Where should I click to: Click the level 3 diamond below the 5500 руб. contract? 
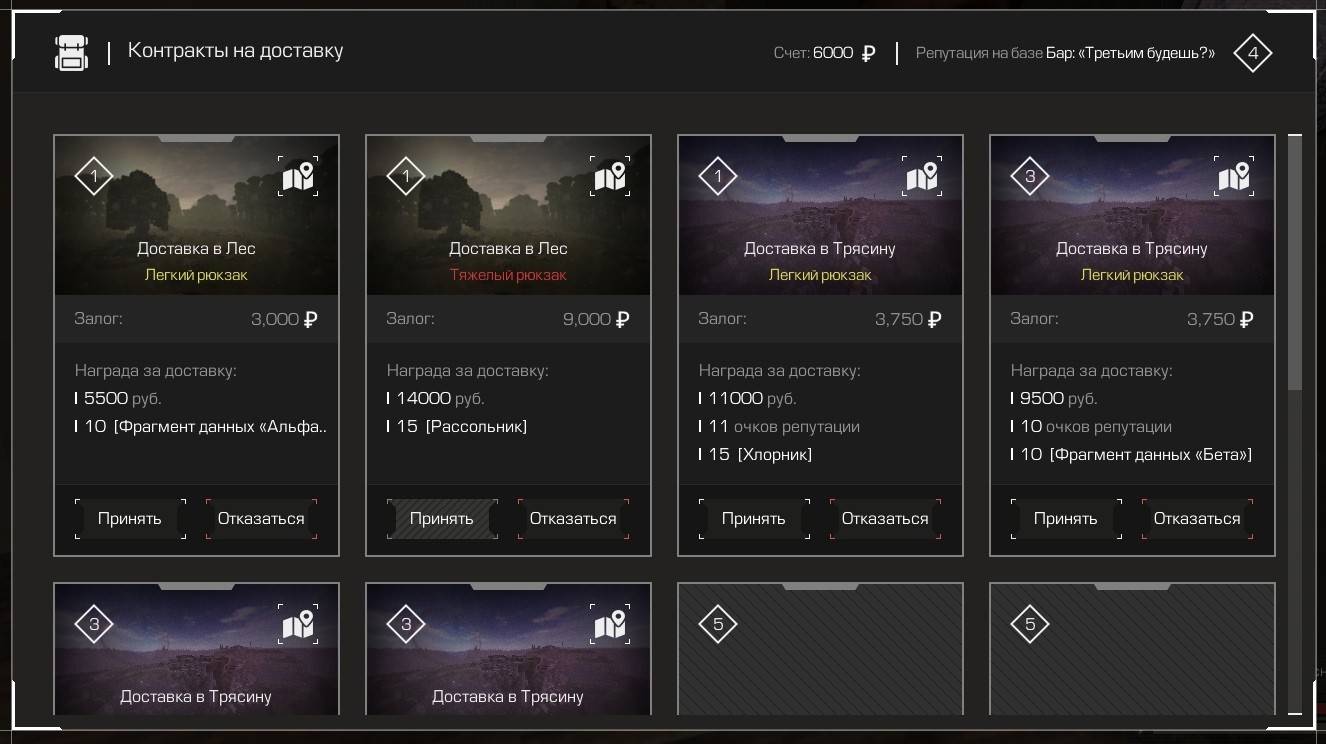point(94,625)
